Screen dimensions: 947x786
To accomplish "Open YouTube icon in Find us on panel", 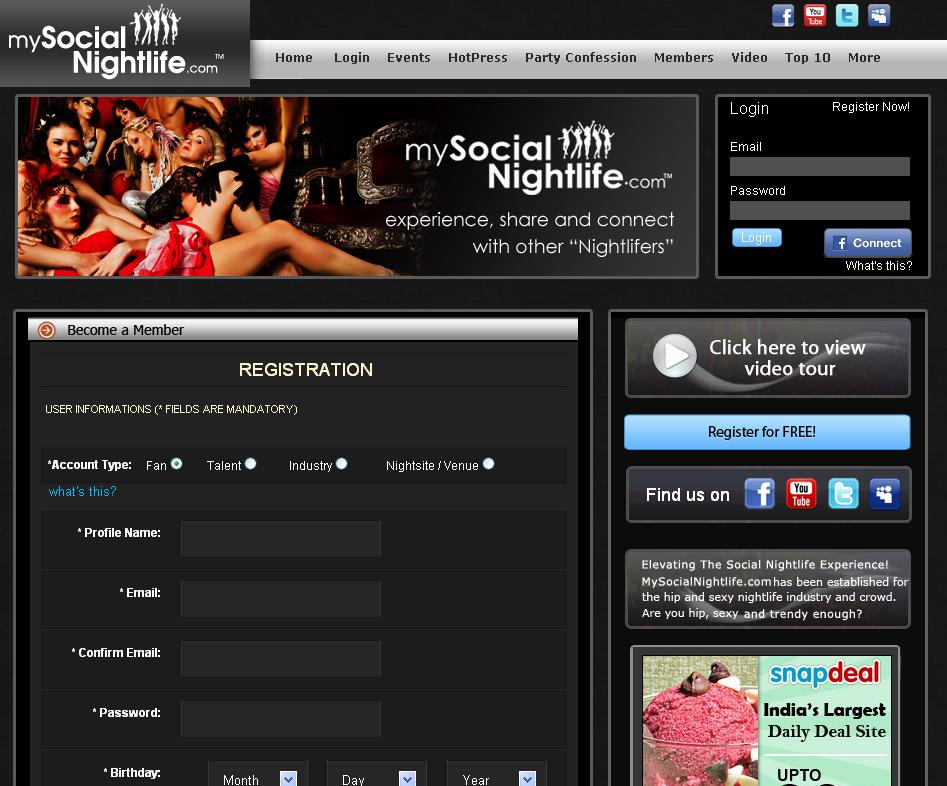I will 801,494.
